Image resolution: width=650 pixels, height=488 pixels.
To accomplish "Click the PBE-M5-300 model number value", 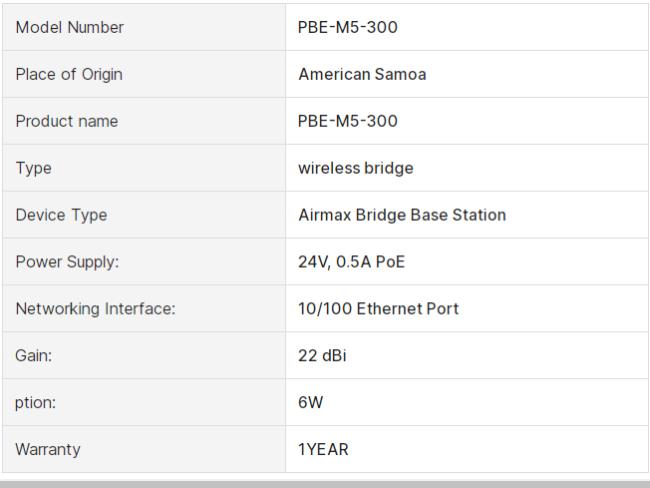I will click(x=348, y=27).
